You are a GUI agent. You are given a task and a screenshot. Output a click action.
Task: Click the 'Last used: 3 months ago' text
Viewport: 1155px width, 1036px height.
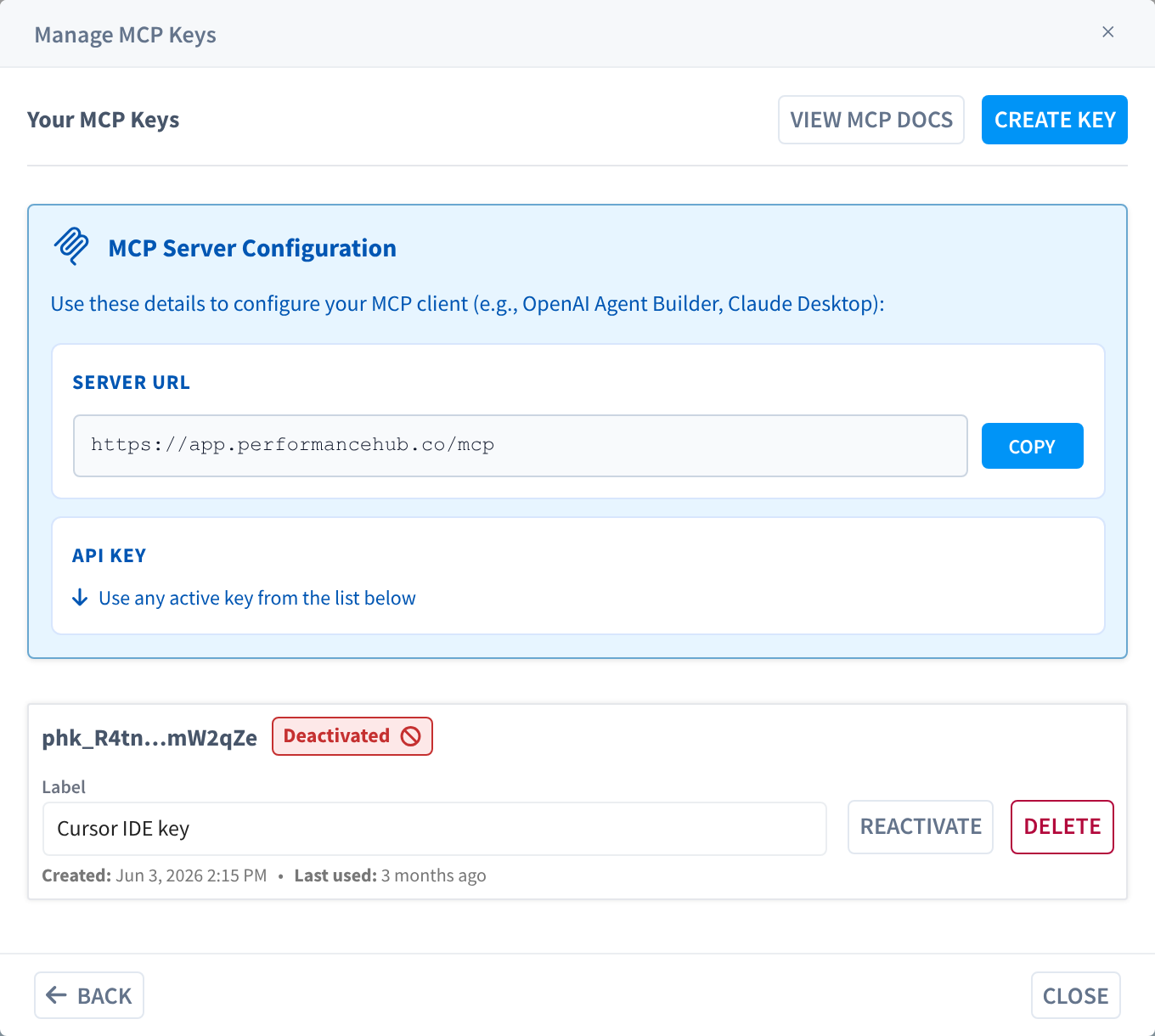point(391,876)
